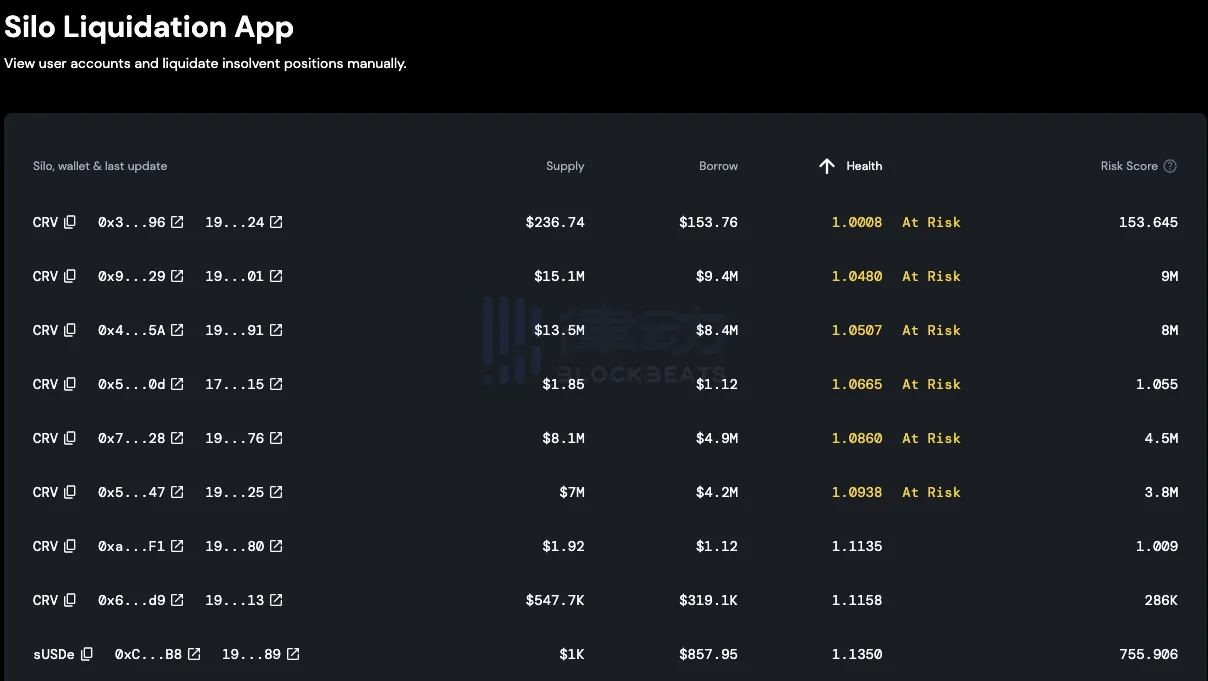The width and height of the screenshot is (1208, 681).
Task: Open external link for wallet 0x9...29
Action: pos(177,276)
